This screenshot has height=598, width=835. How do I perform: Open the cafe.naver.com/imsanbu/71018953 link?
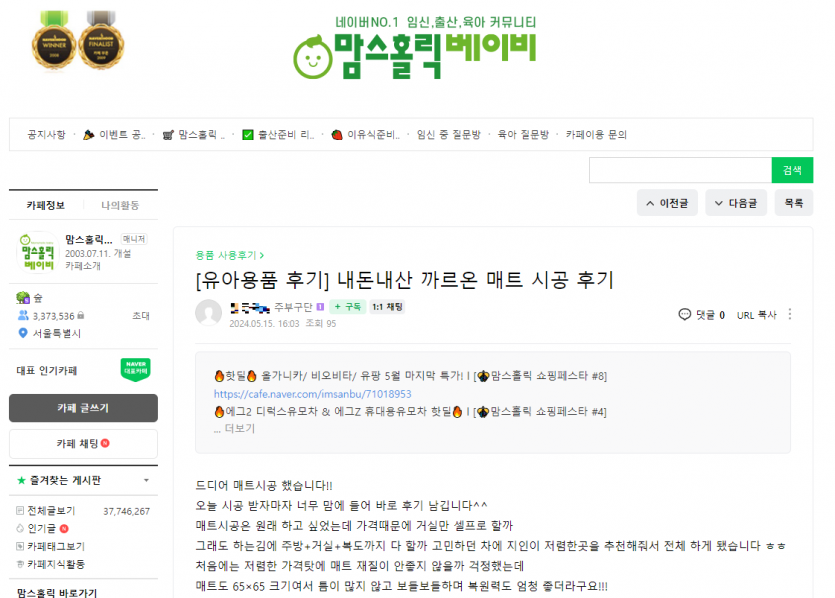(313, 394)
